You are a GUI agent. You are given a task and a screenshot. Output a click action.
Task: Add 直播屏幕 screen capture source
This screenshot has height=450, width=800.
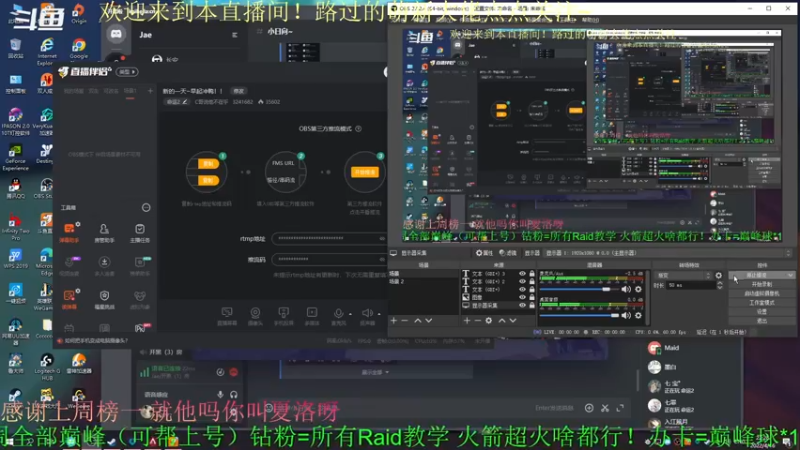227,316
